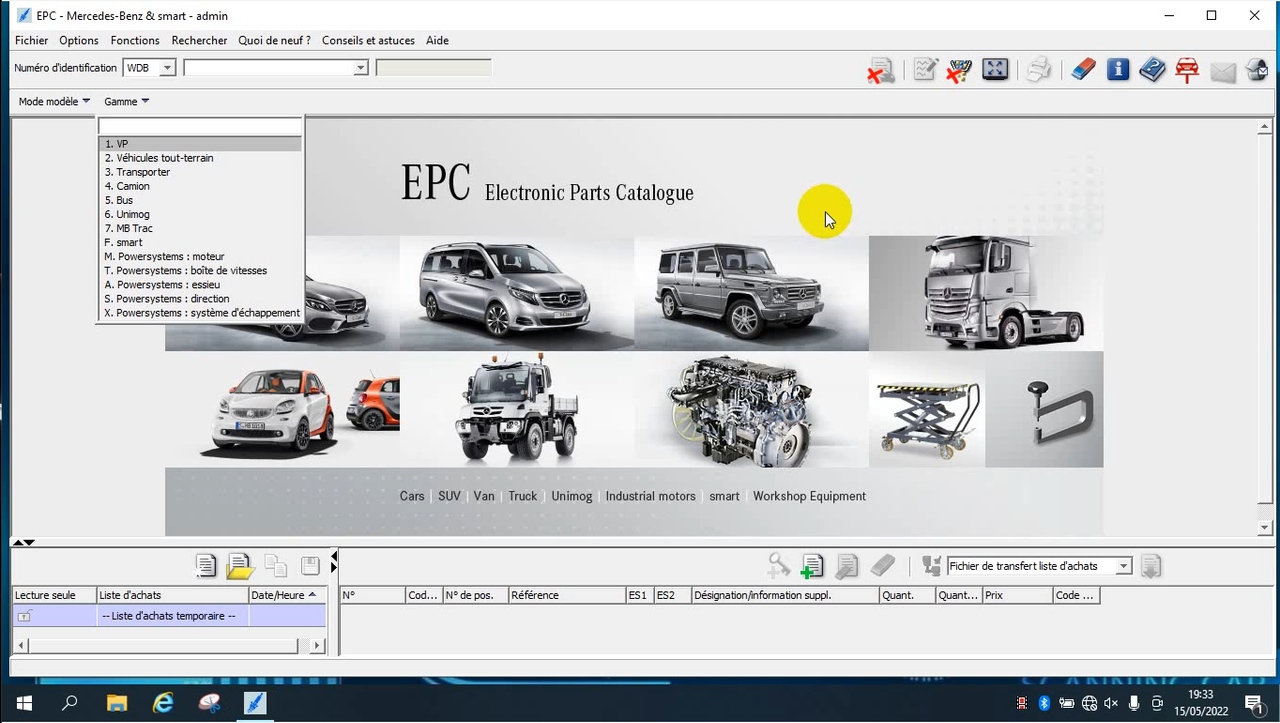Select 6. Unimog entry

(200, 214)
